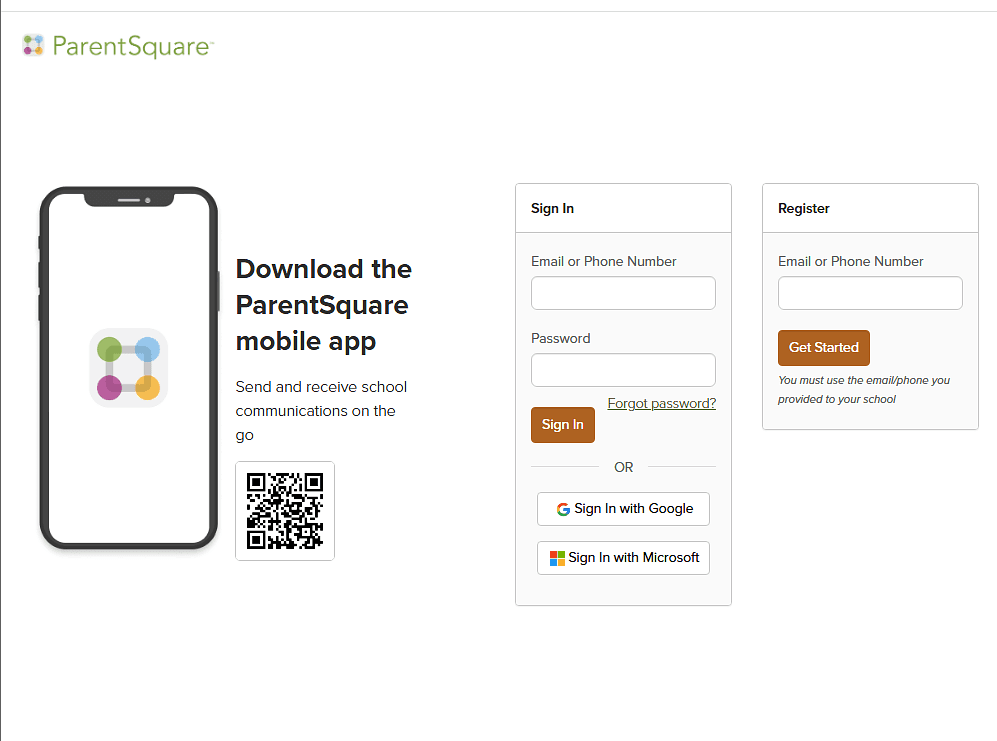997x741 pixels.
Task: Click the orange Sign In button
Action: pos(563,425)
